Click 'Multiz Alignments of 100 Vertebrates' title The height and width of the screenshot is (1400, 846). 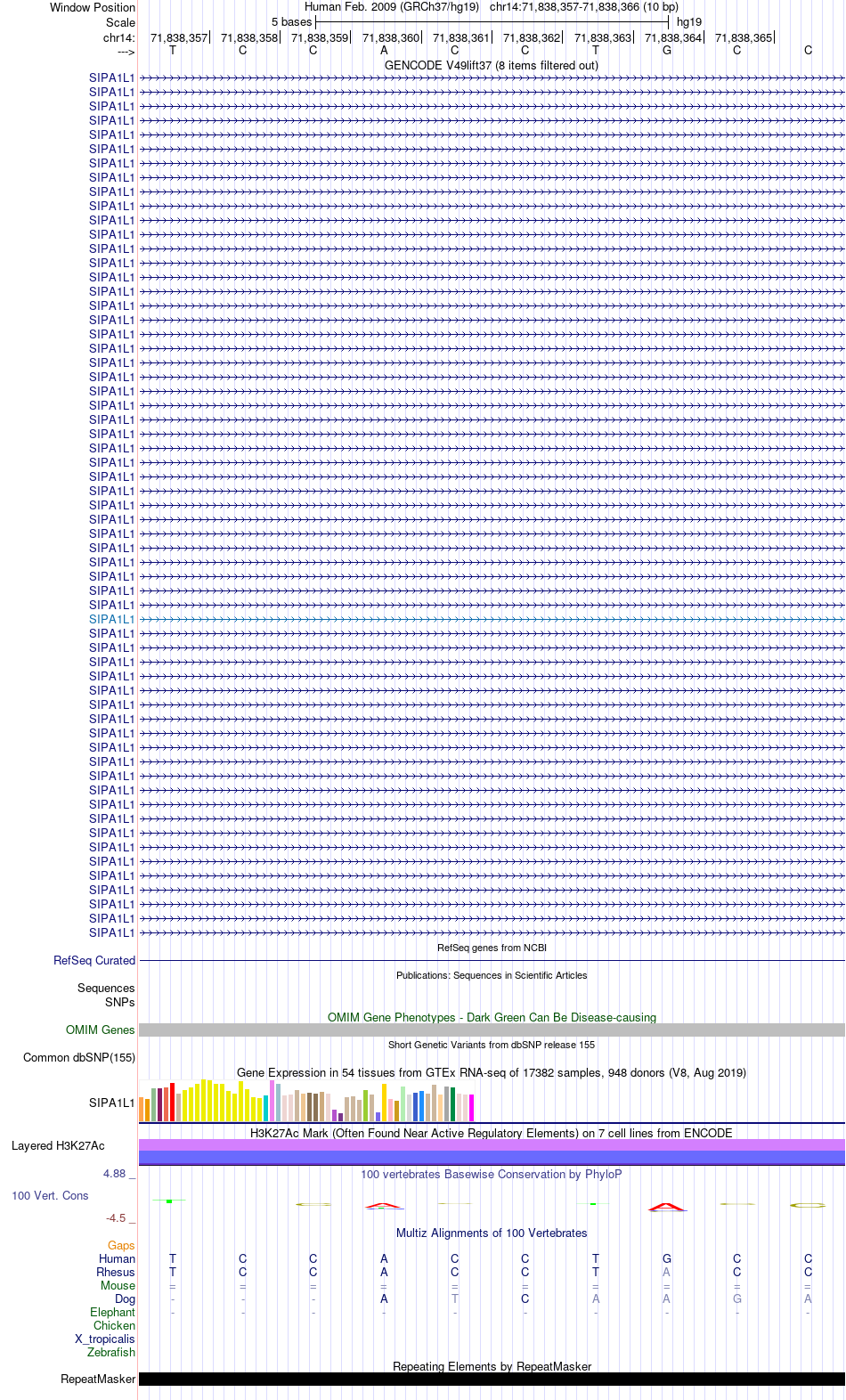click(492, 1233)
